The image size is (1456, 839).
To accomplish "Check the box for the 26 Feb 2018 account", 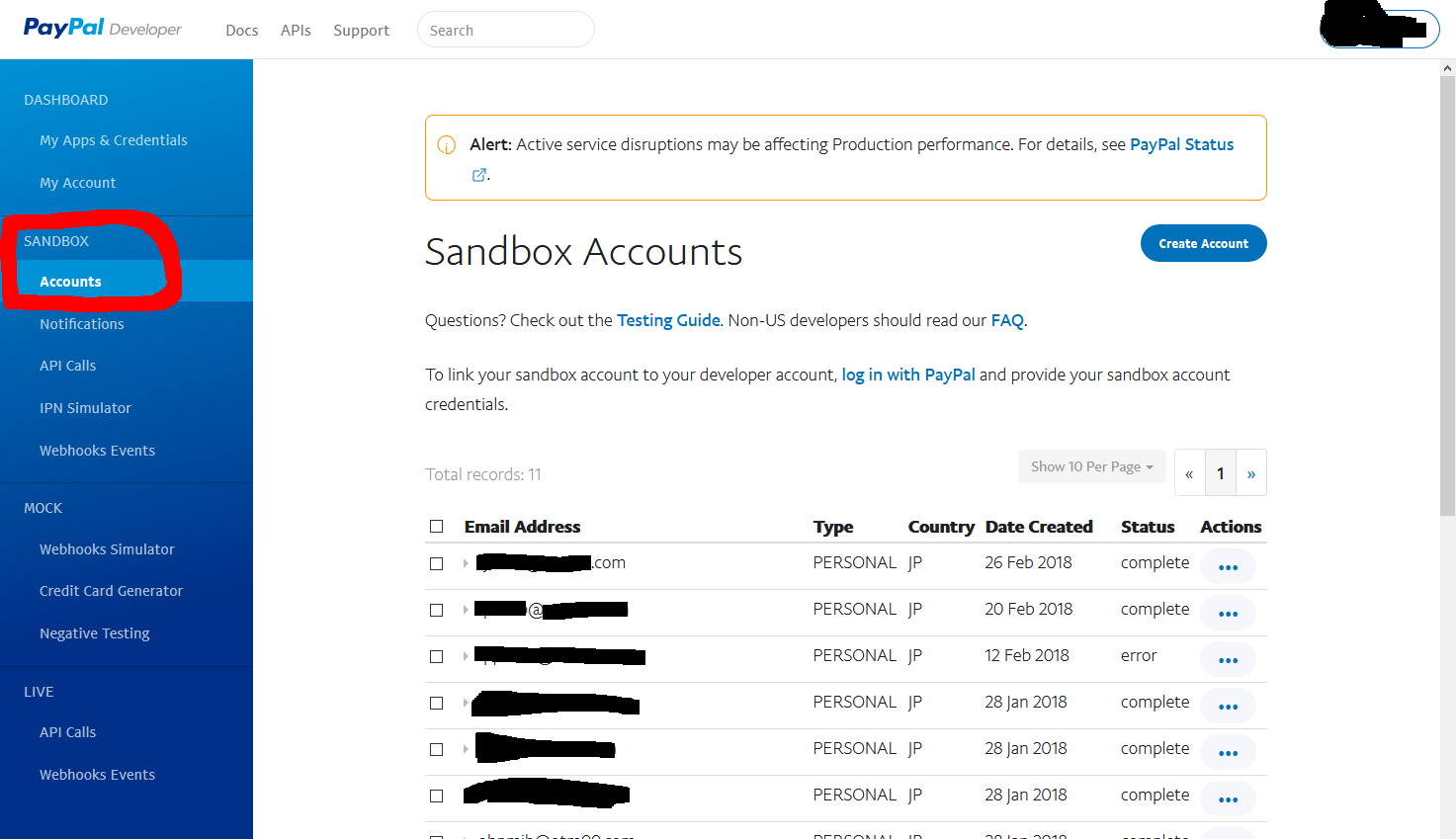I will pyautogui.click(x=436, y=563).
